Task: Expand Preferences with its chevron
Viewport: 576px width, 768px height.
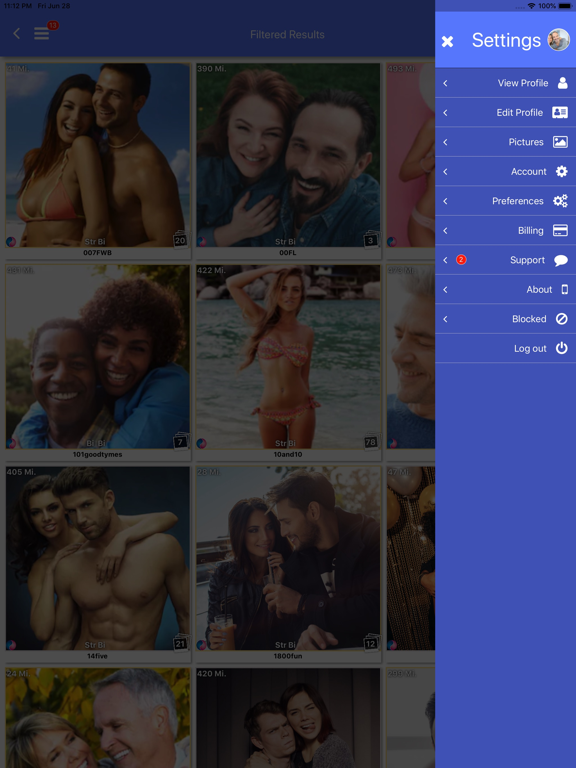Action: [x=445, y=201]
